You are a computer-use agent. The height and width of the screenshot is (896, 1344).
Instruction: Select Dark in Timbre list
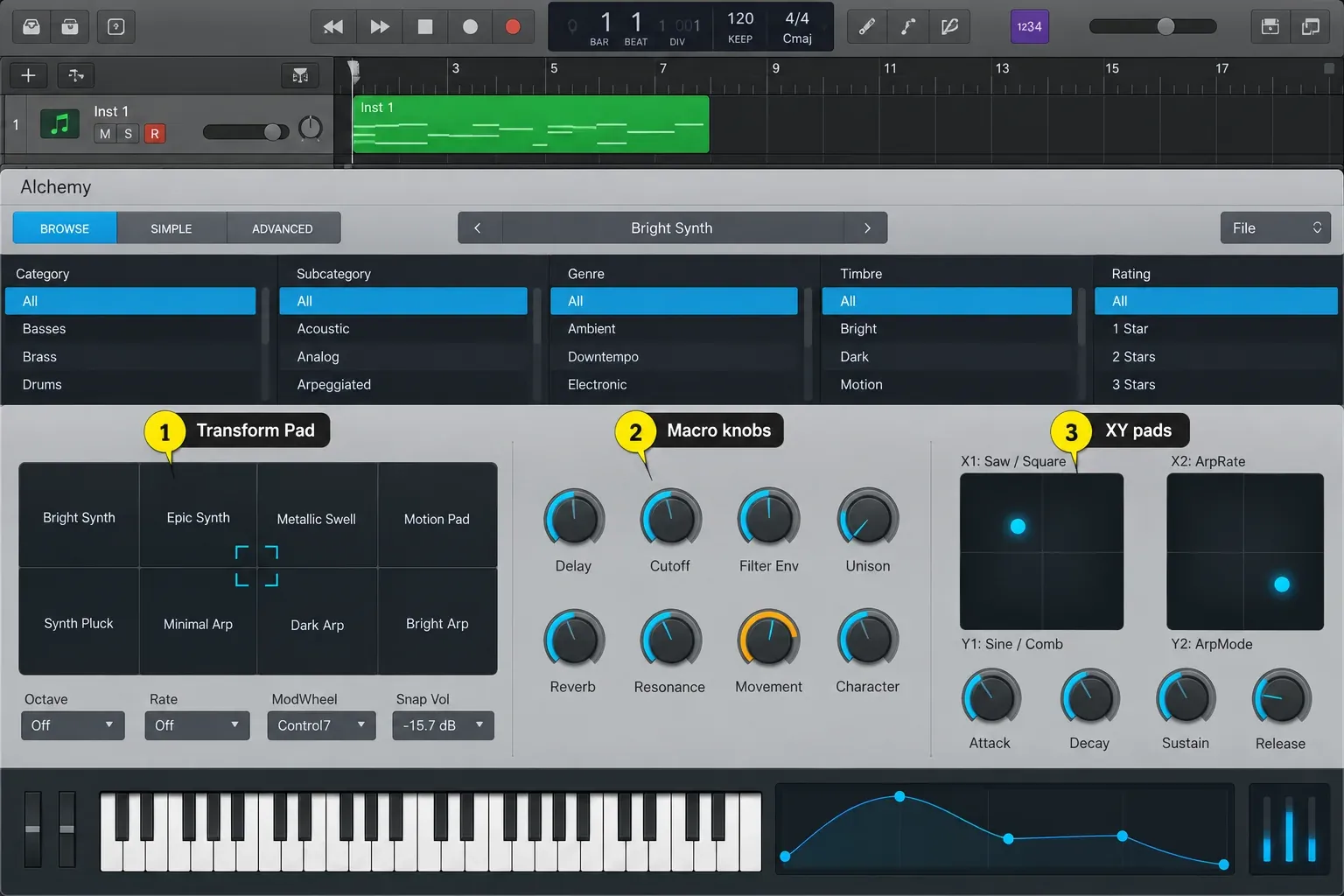tap(947, 357)
